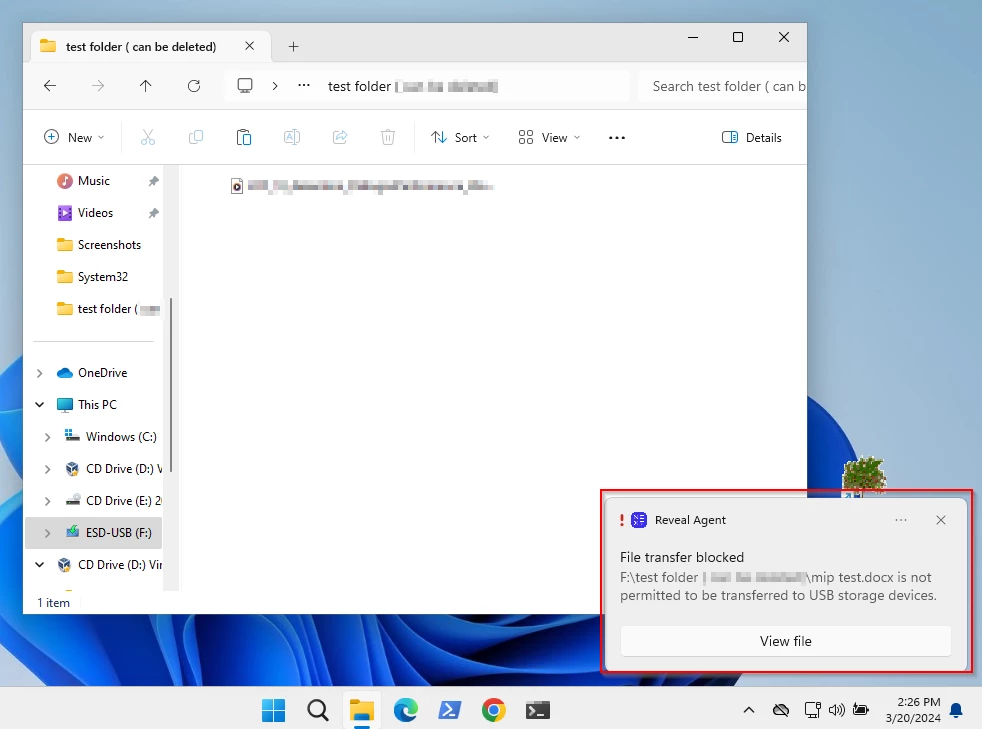Click the Delete trash icon

point(388,137)
